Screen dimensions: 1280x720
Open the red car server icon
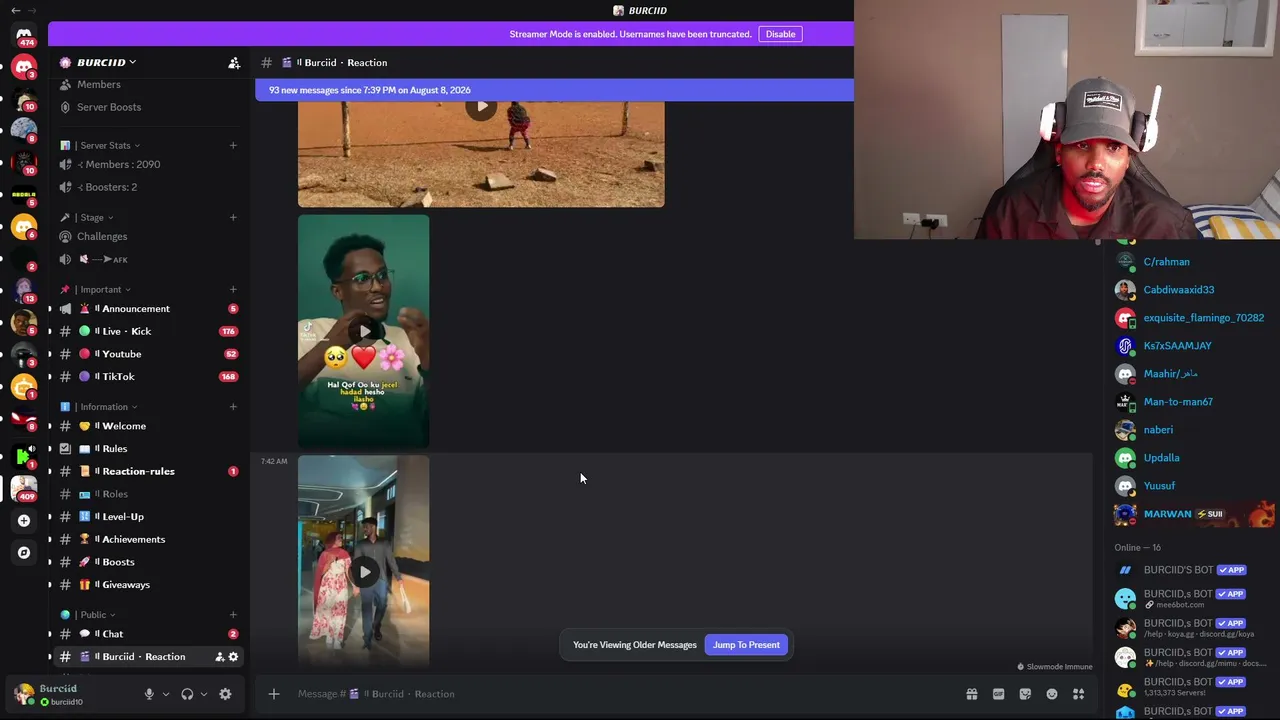coord(24,419)
